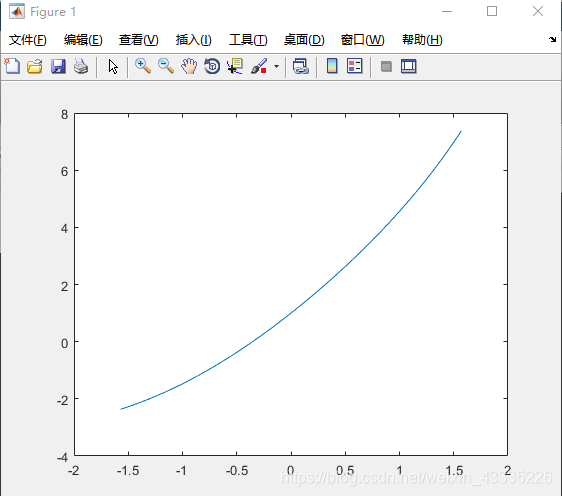Click the New Figure icon
This screenshot has width=562, height=496.
pyautogui.click(x=12, y=66)
